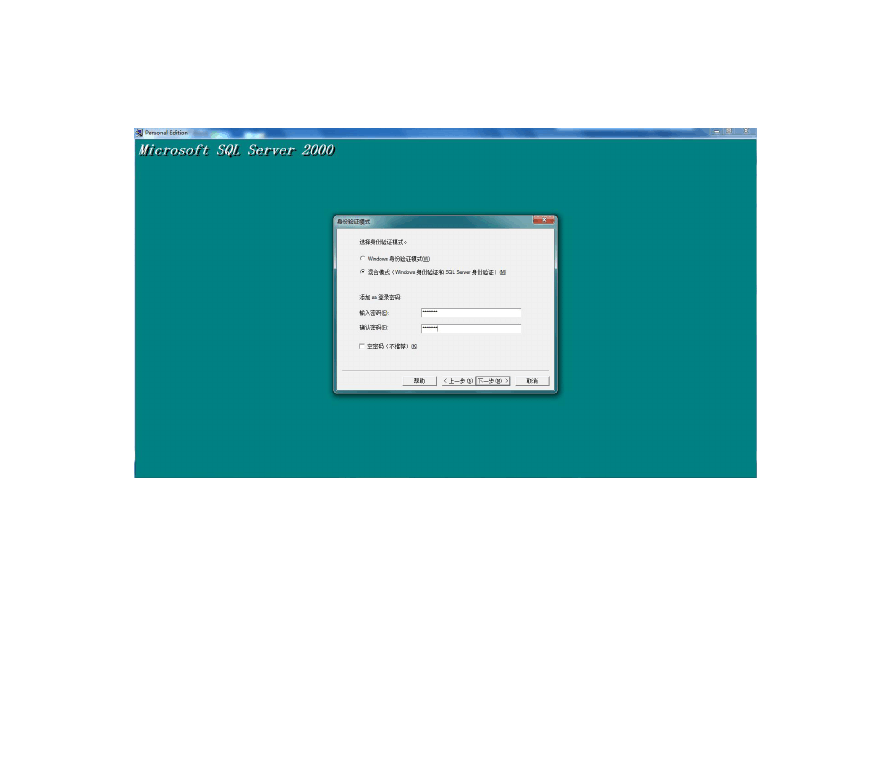Click the 帮助 (Help) button

(420, 380)
